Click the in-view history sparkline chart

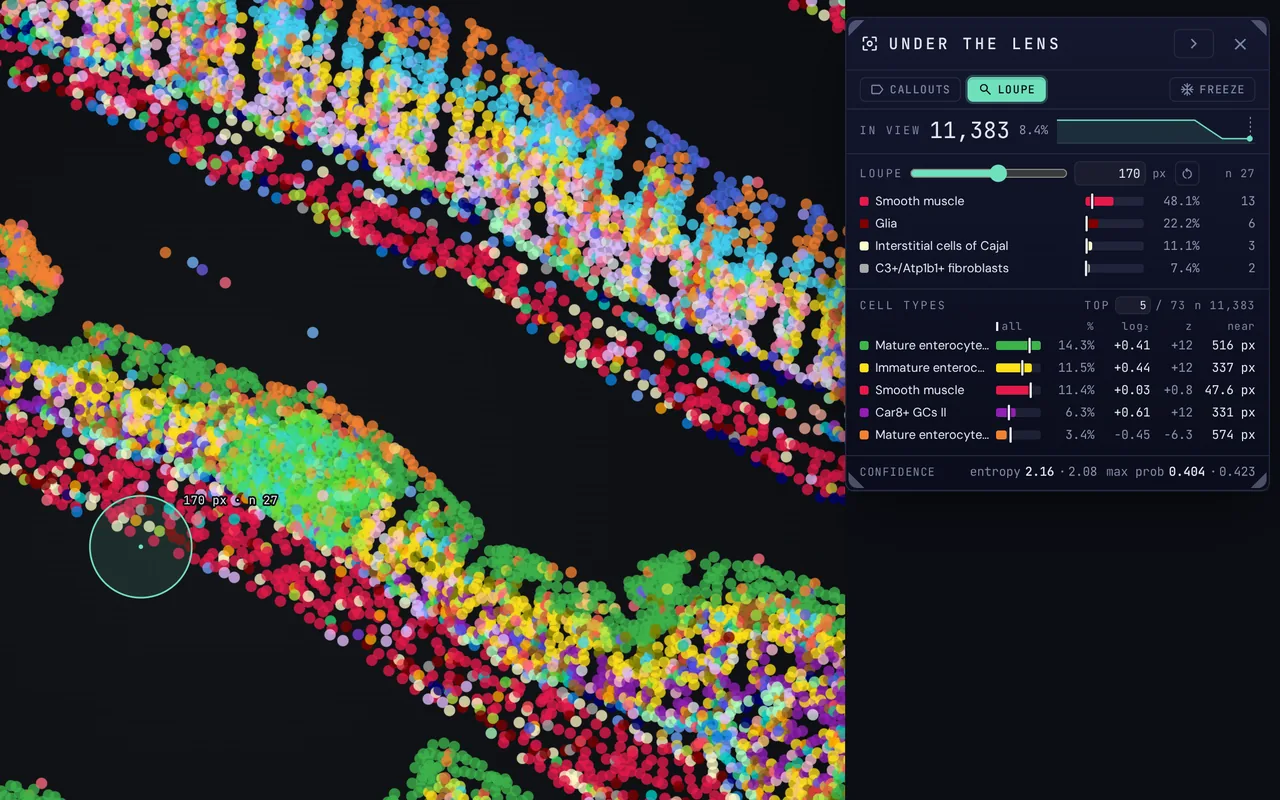coord(1155,130)
